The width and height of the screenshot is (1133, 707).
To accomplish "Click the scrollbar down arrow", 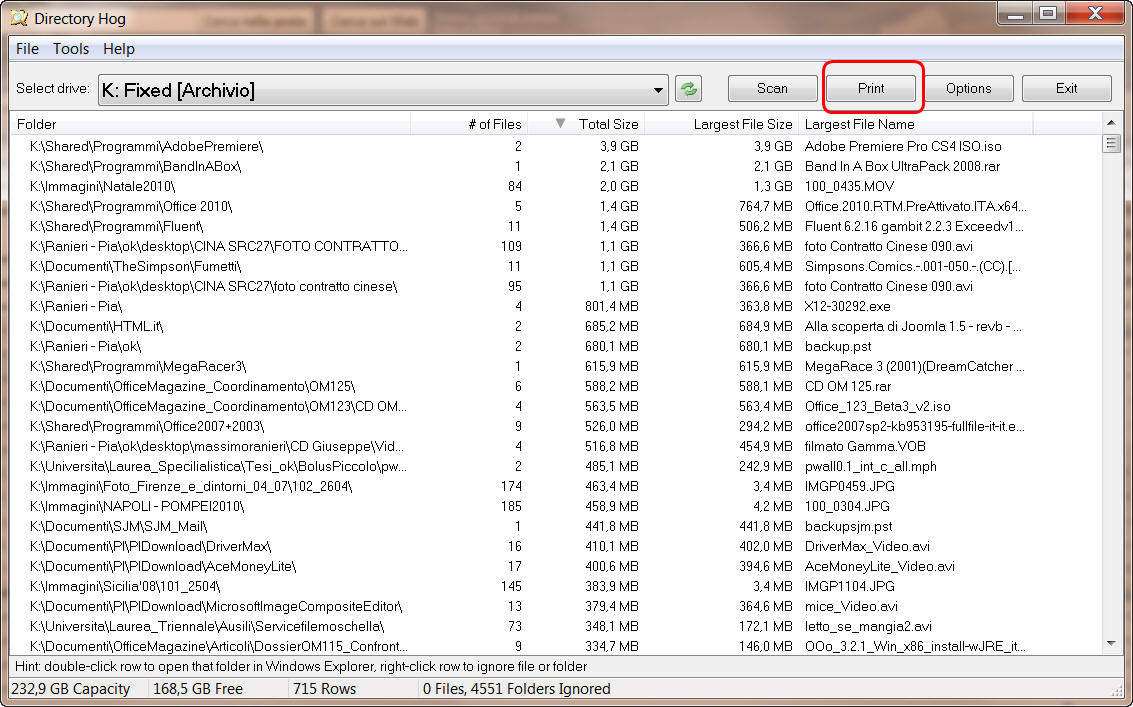I will (x=1112, y=645).
